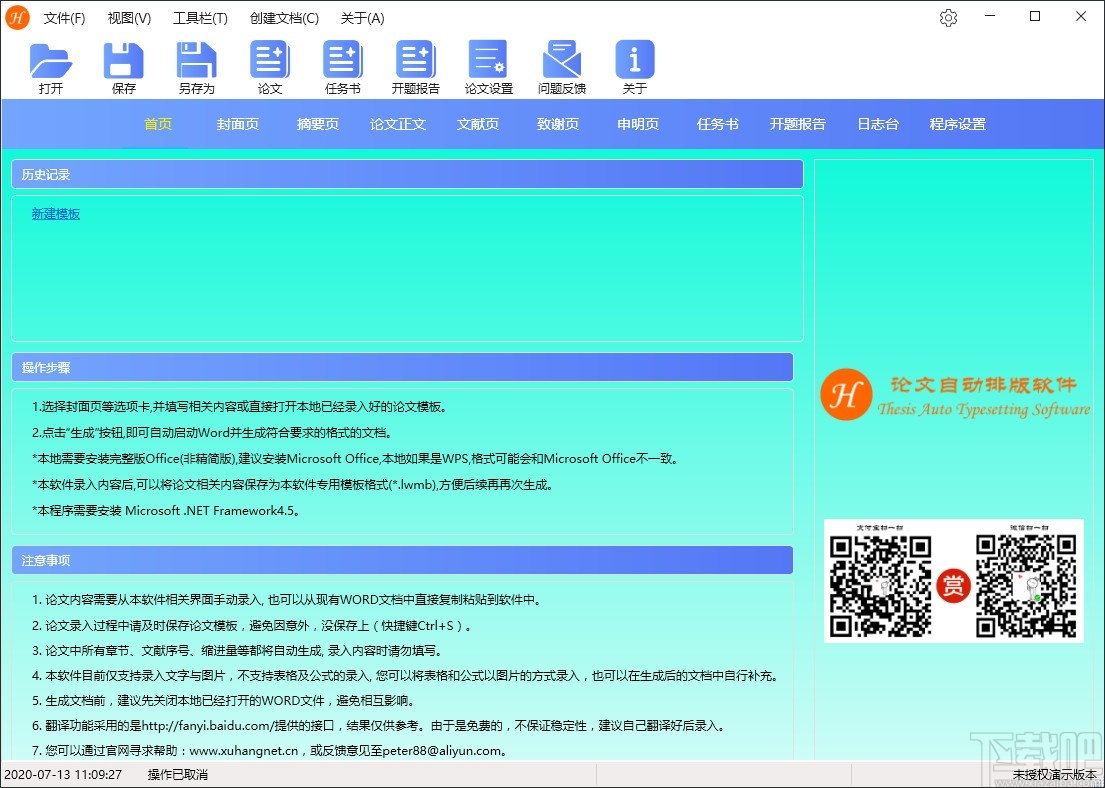Click the 程序设置 tab
This screenshot has width=1105, height=788.
[x=957, y=124]
